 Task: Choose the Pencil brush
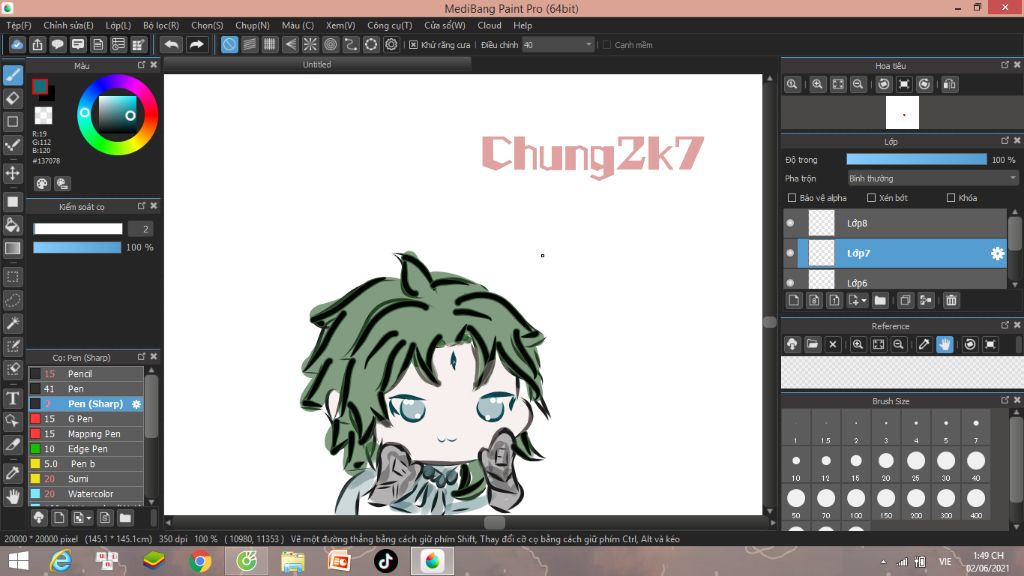coord(86,374)
